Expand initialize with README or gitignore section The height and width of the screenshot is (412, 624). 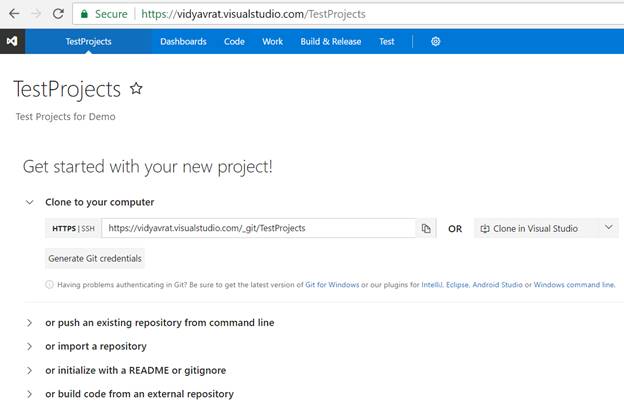point(29,371)
